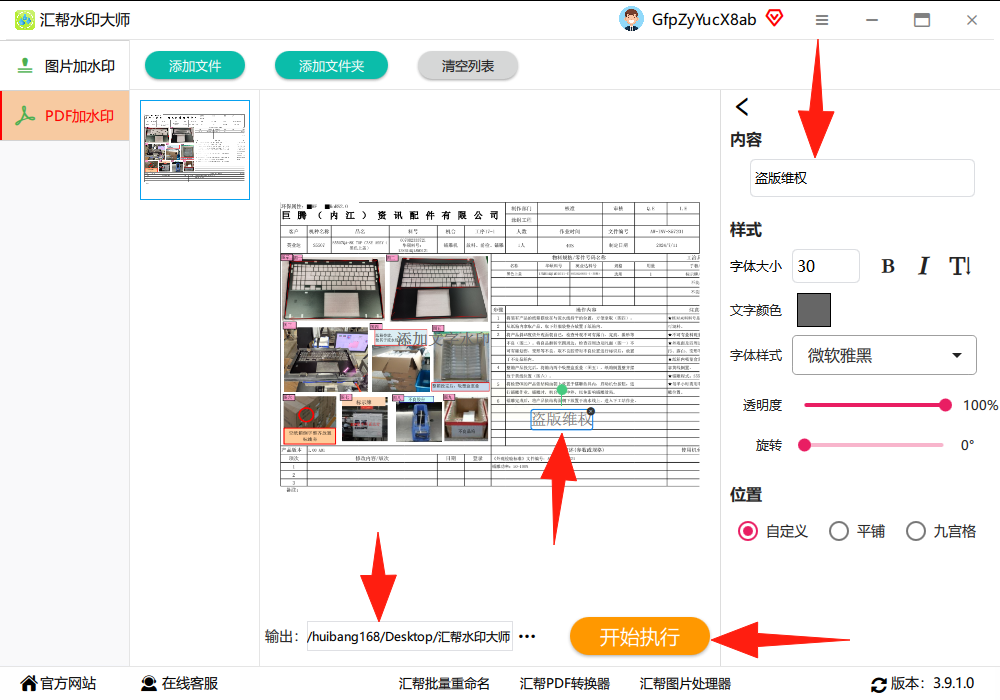Open the 微软雅黑 font style dropdown
This screenshot has height=700, width=1000.
pos(884,355)
